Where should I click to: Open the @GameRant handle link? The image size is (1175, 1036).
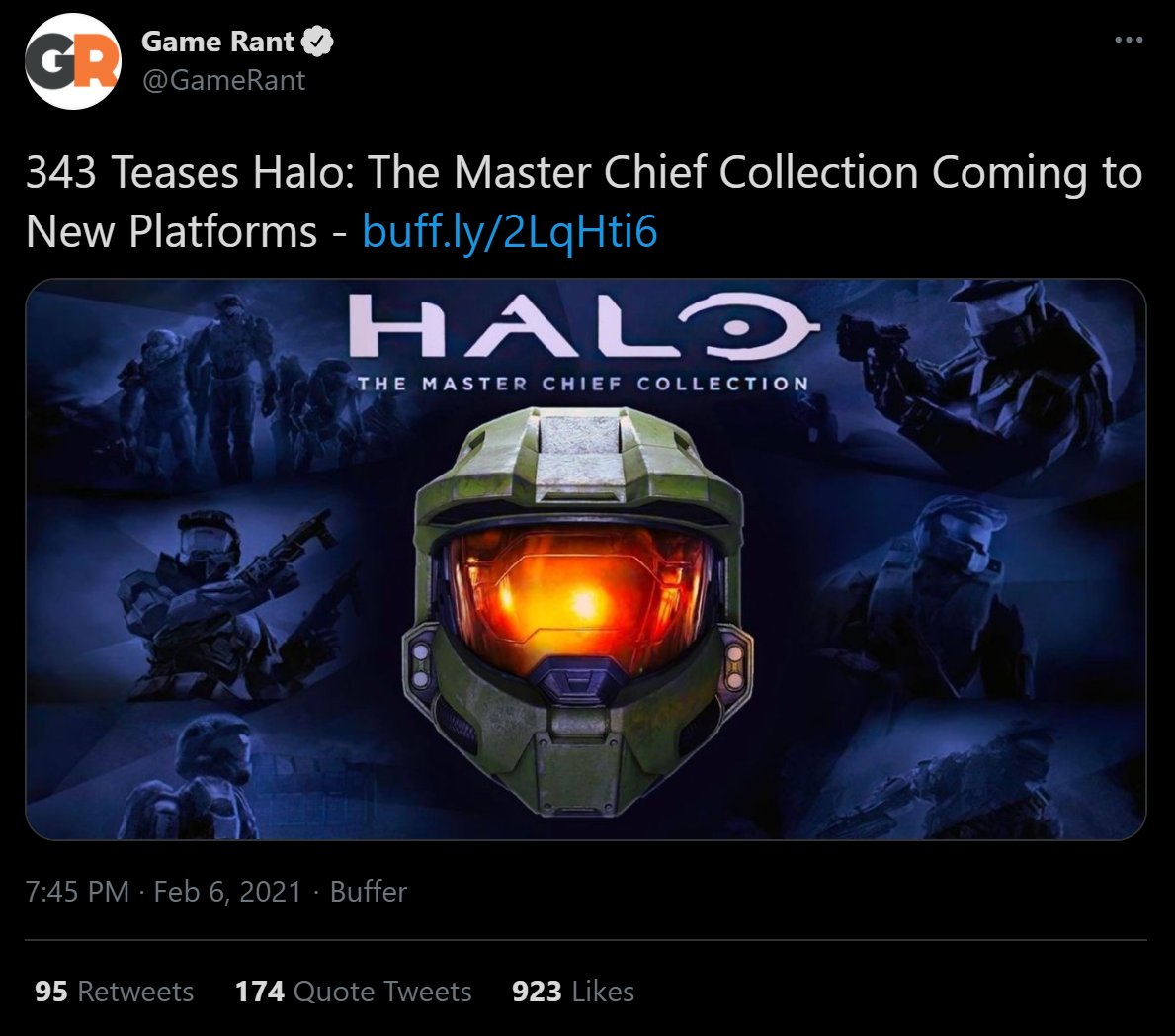point(223,80)
